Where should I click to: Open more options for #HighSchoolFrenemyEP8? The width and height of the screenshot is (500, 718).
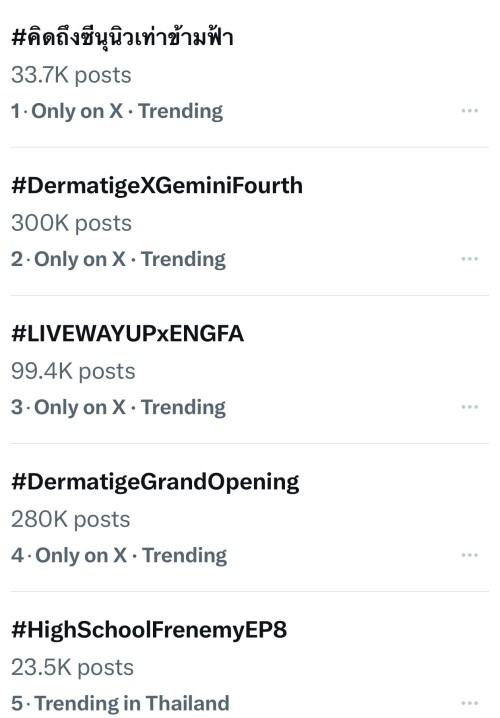click(x=470, y=703)
